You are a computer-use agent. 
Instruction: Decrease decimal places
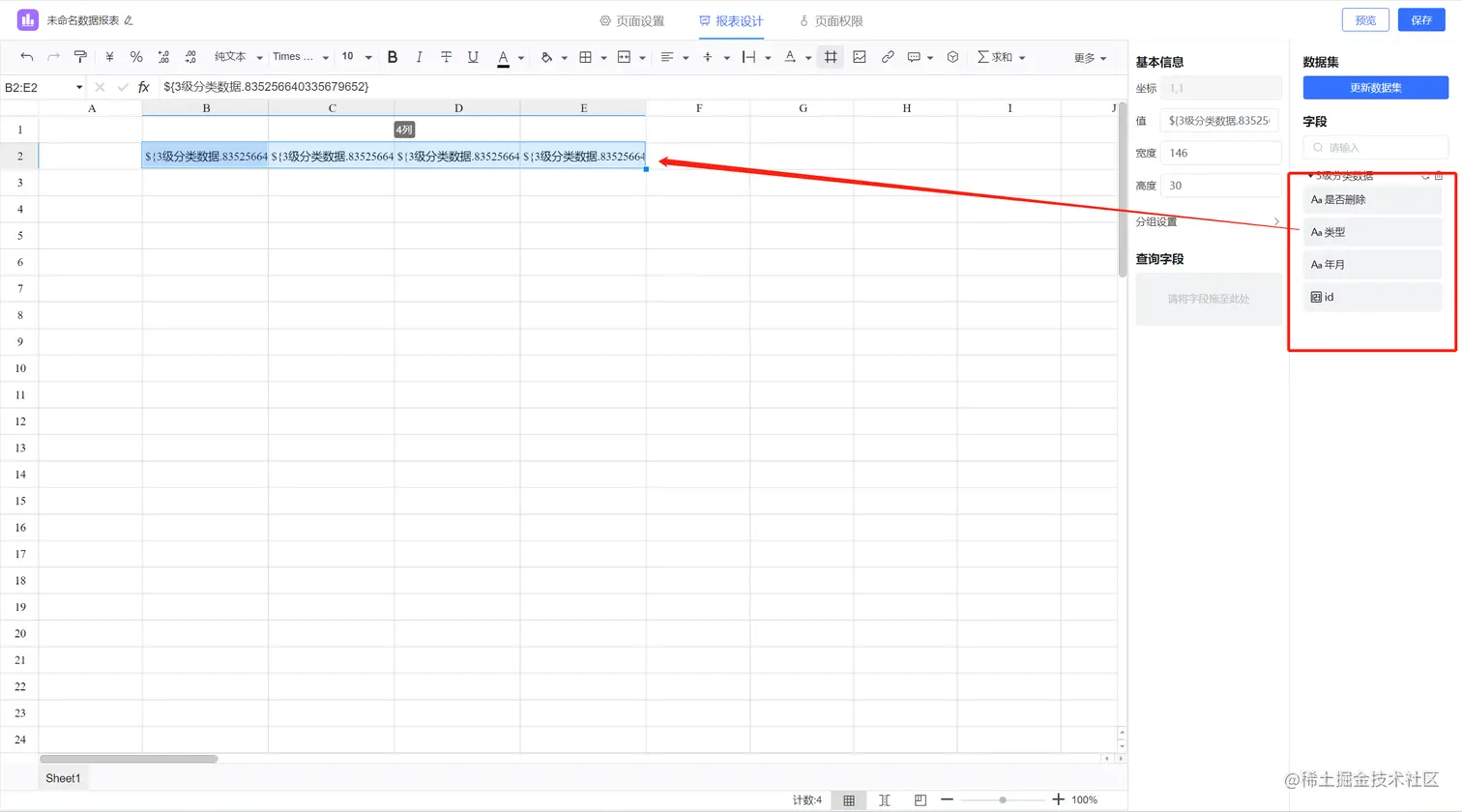tap(163, 57)
